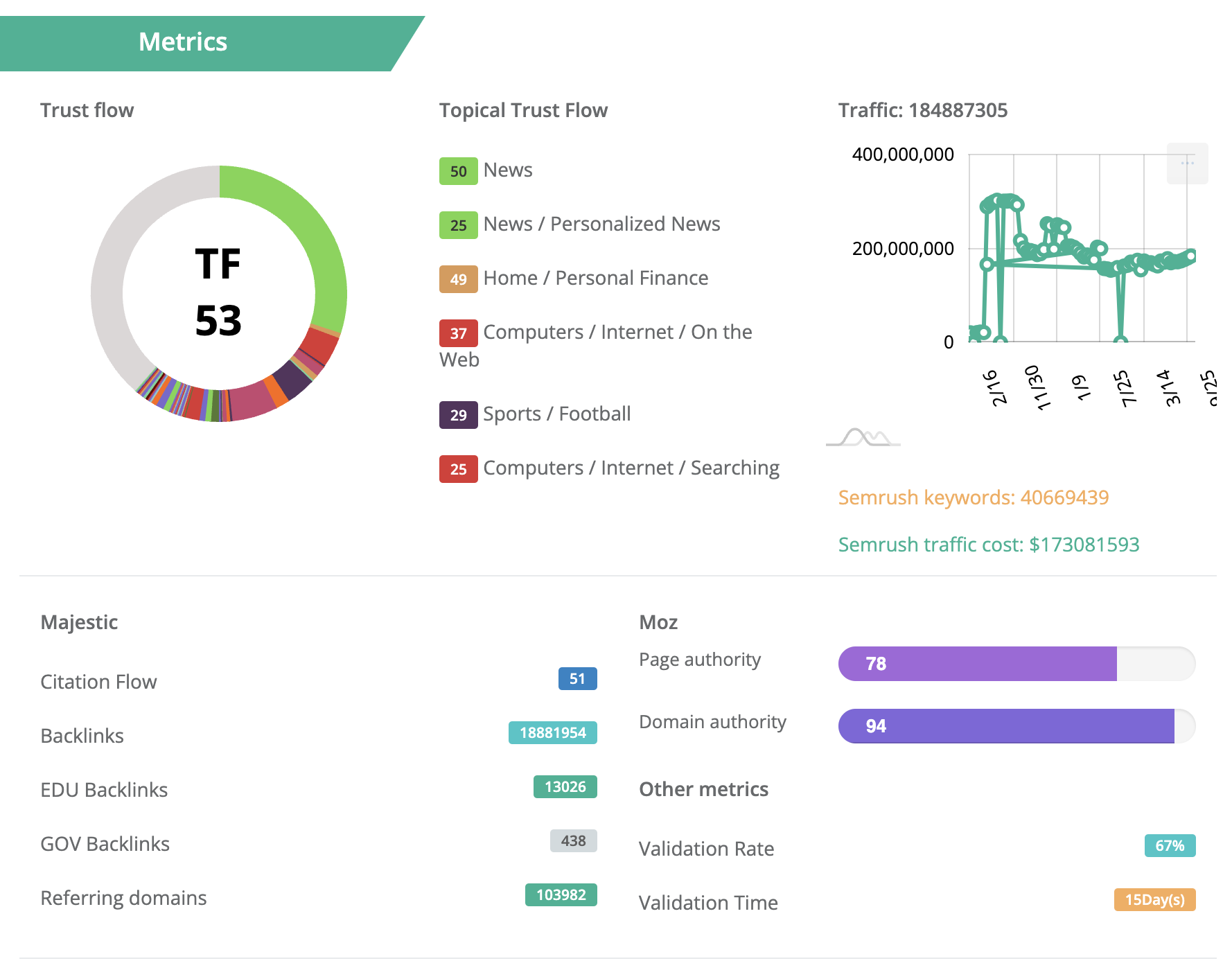Image resolution: width=1232 pixels, height=970 pixels.
Task: Click the red 25 Searching score badge
Action: [x=458, y=469]
